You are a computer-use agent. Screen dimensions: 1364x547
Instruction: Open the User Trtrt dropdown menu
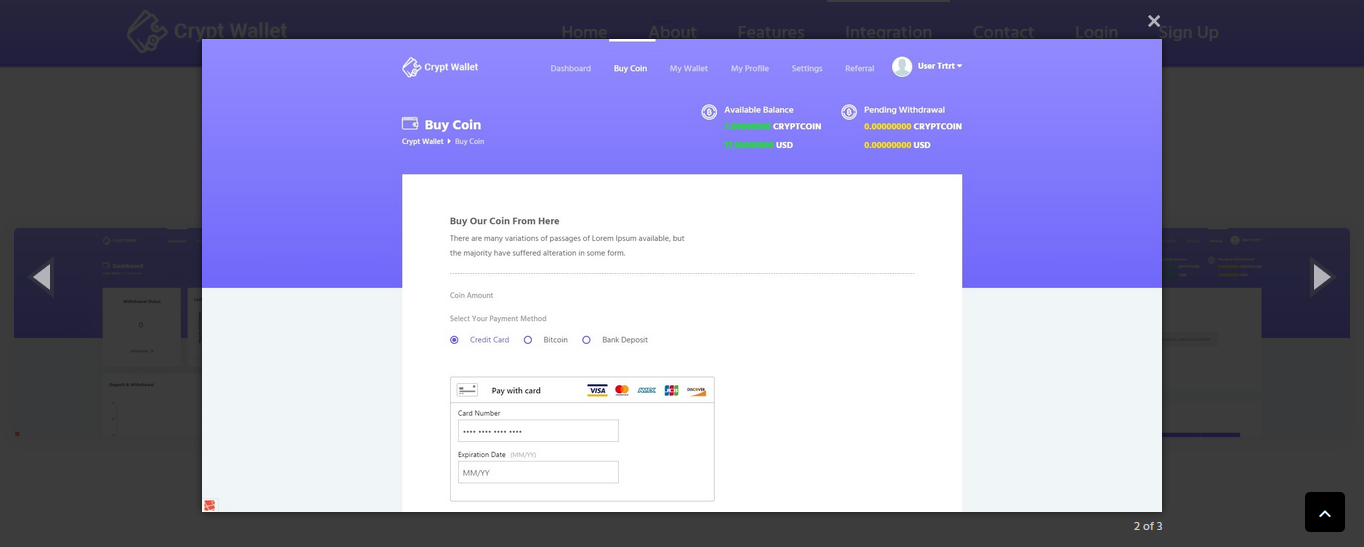[x=940, y=66]
